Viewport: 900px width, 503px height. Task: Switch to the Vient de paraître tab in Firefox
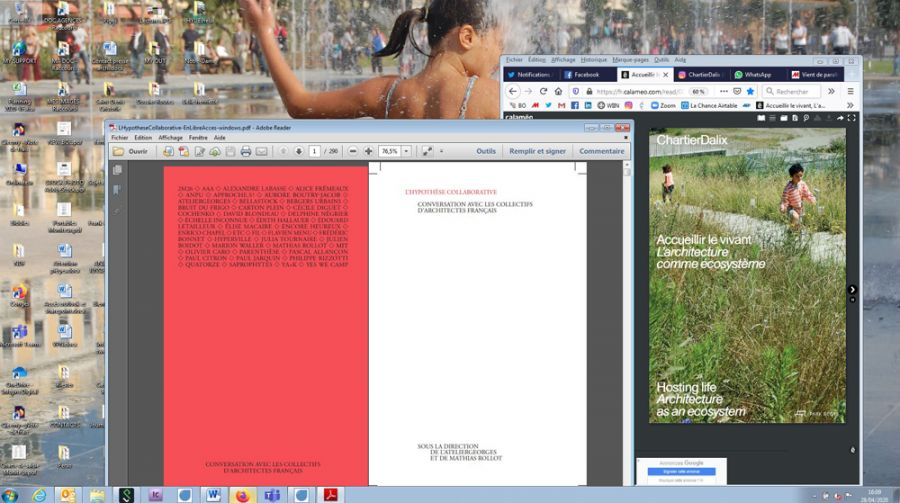pos(814,75)
